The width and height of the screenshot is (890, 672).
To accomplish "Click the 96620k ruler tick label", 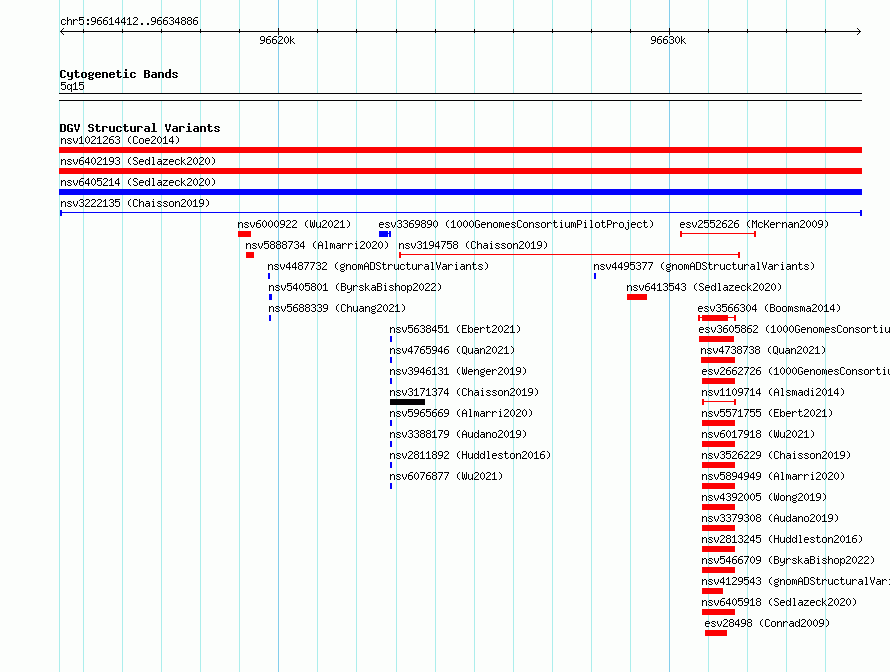I will pyautogui.click(x=277, y=40).
